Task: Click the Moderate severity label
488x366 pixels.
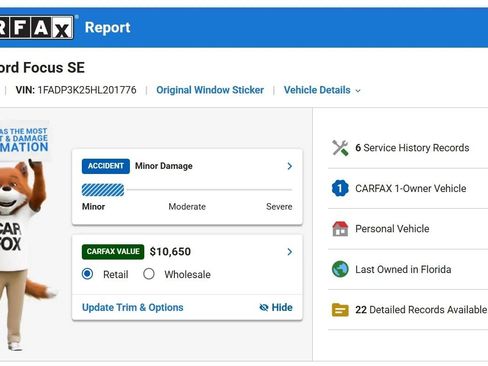Action: point(187,207)
